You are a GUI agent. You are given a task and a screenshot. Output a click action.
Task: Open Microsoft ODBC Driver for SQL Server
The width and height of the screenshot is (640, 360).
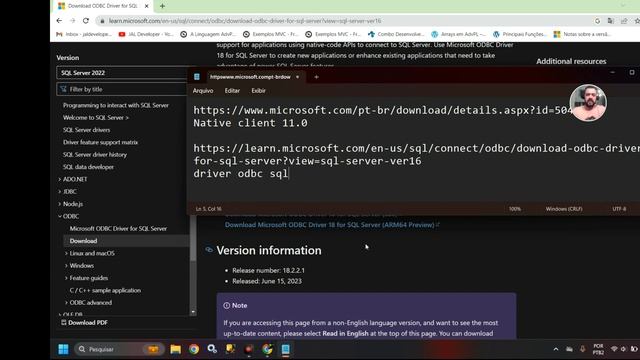coord(118,229)
